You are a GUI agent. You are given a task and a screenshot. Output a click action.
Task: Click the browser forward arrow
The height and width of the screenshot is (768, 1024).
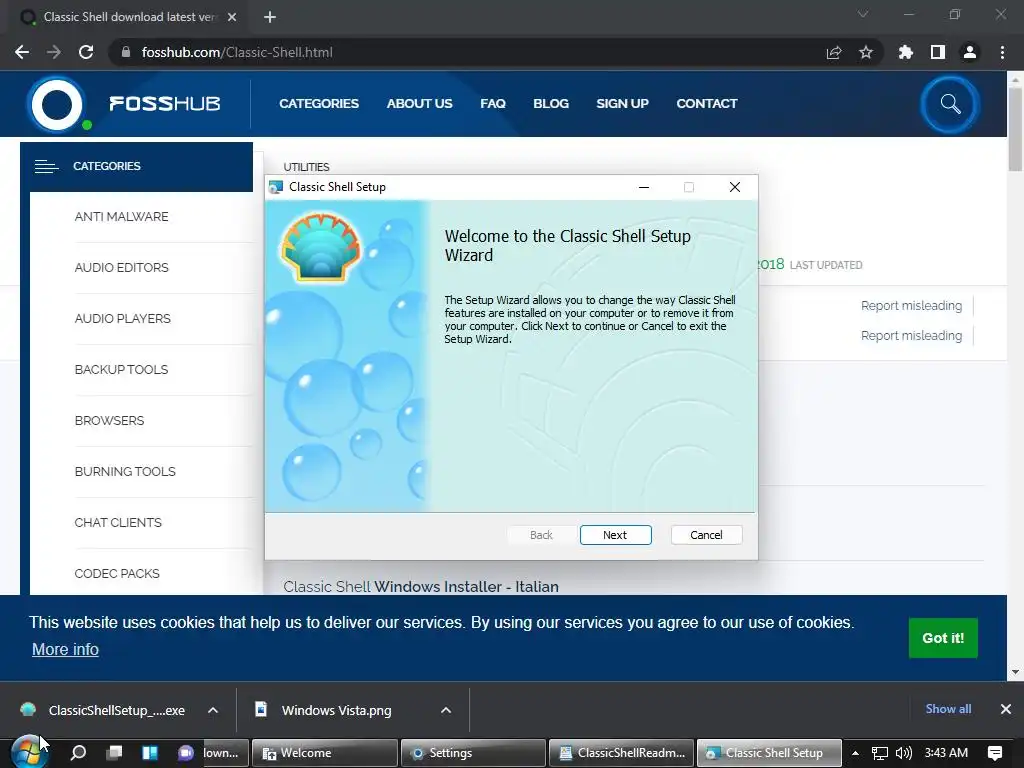[x=54, y=52]
